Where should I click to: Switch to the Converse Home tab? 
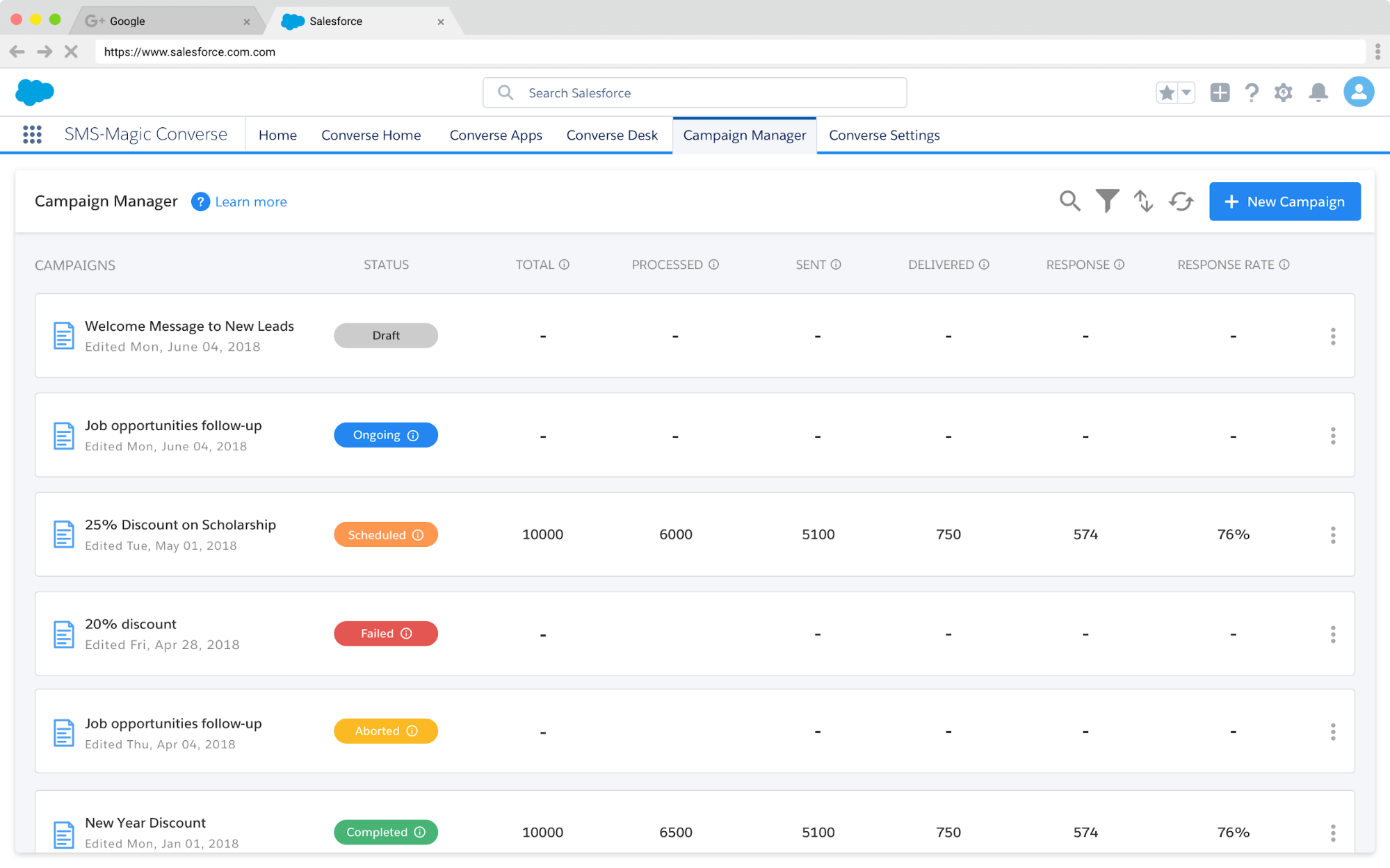coord(371,135)
